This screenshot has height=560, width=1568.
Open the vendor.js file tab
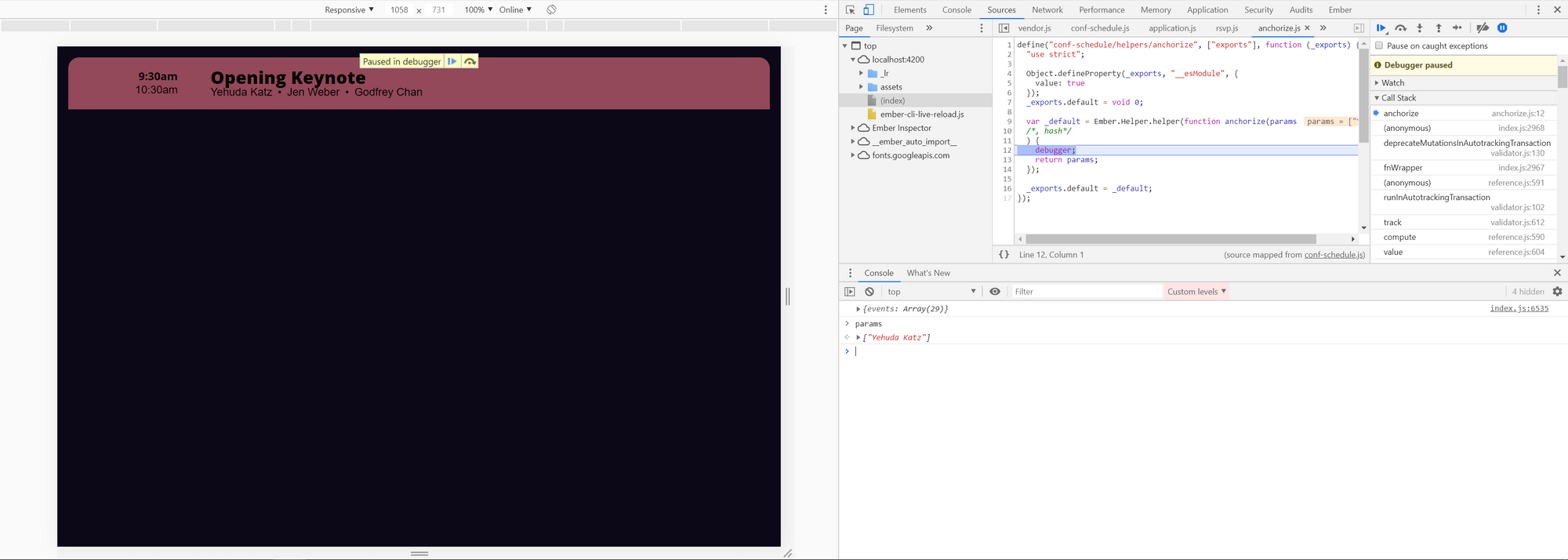(1034, 28)
